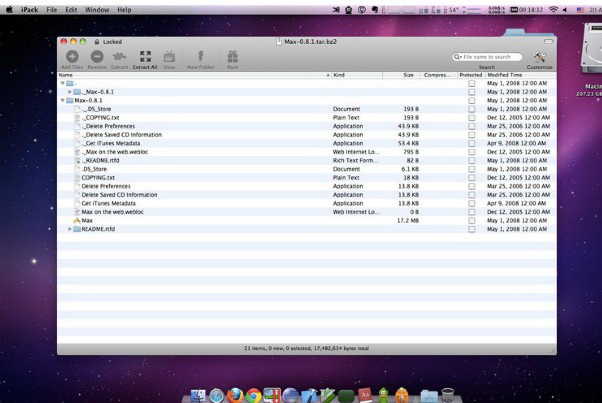Click the Add Files toolbar icon
This screenshot has width=602, height=403.
pyautogui.click(x=72, y=58)
